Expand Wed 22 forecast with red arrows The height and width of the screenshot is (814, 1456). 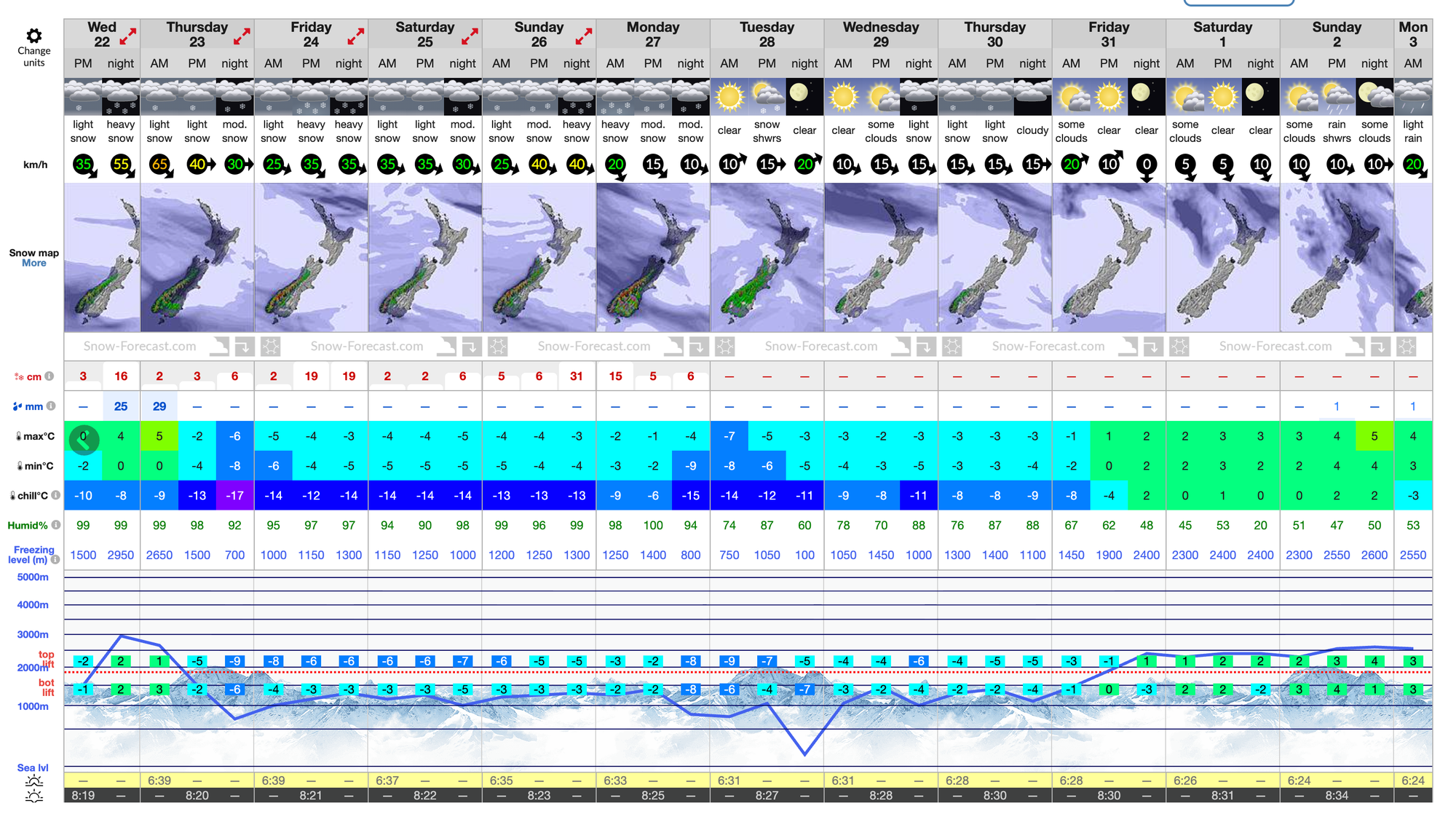(x=128, y=35)
